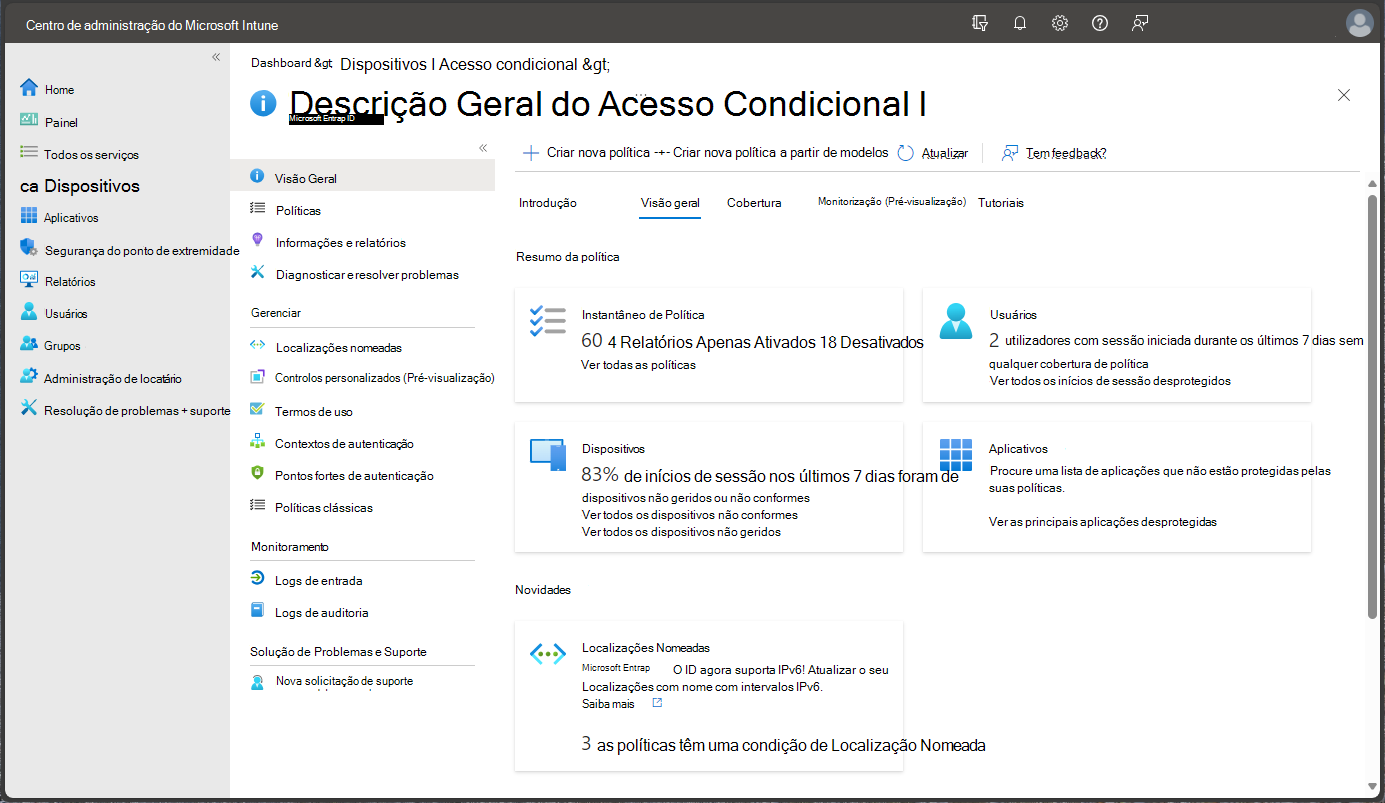
Task: Open the Monitorização (Pré-visualização) tab
Action: coord(892,202)
